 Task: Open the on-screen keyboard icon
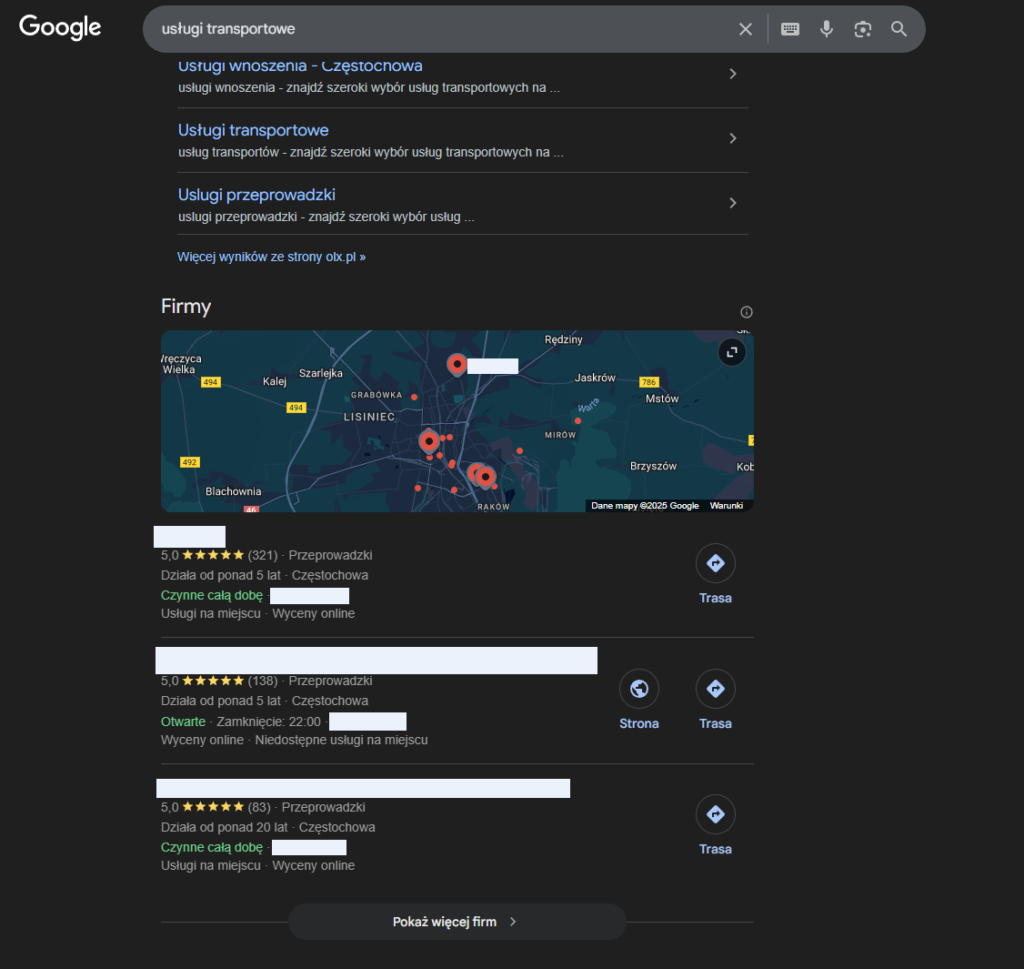tap(790, 29)
